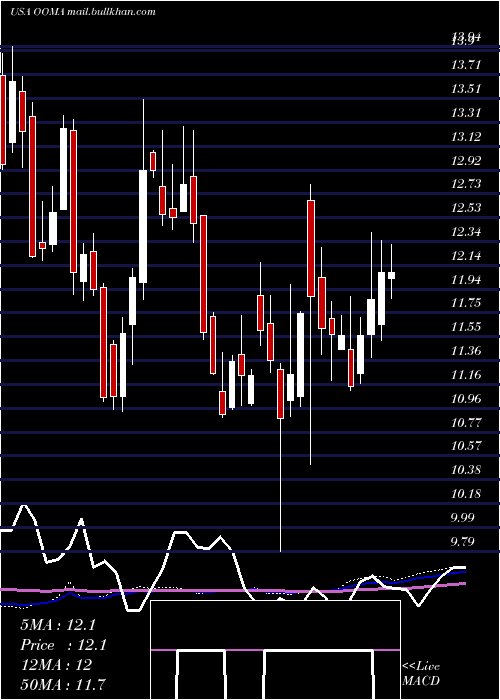
Task: Select the 10.38 price axis label
Action: [466, 470]
